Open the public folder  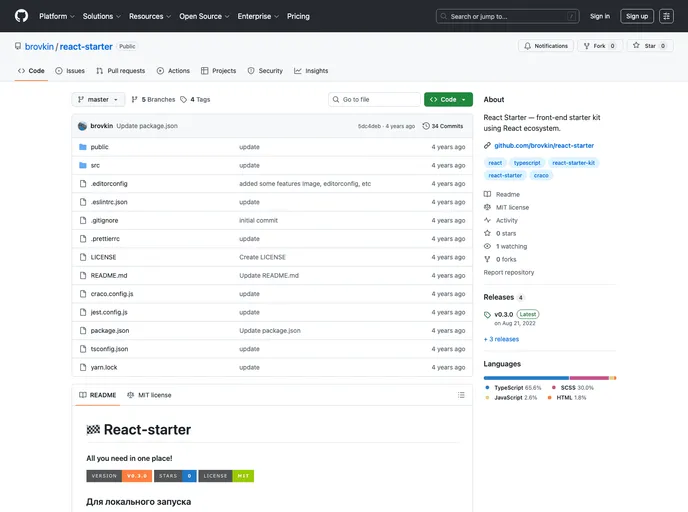[x=100, y=147]
